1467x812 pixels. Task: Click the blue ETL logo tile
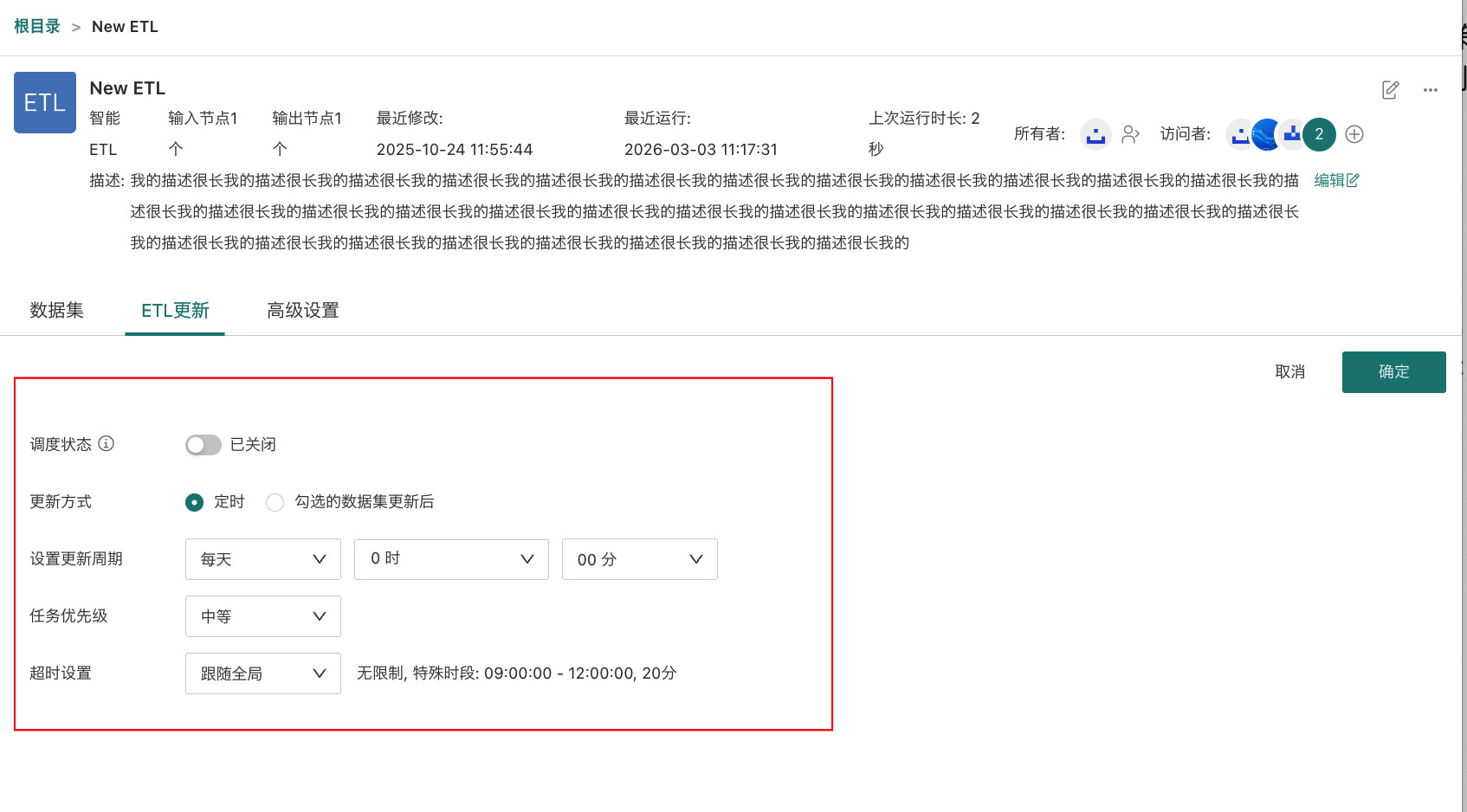[45, 102]
